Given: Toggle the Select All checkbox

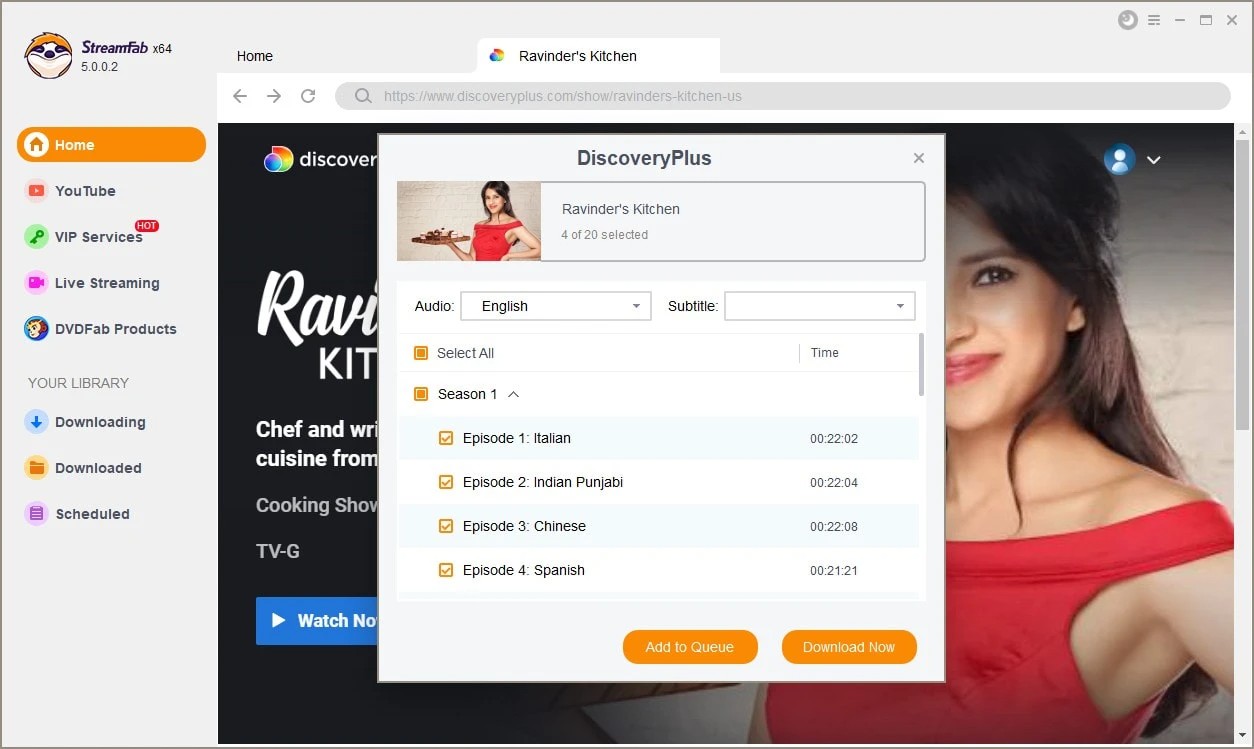Looking at the screenshot, I should click(x=420, y=352).
